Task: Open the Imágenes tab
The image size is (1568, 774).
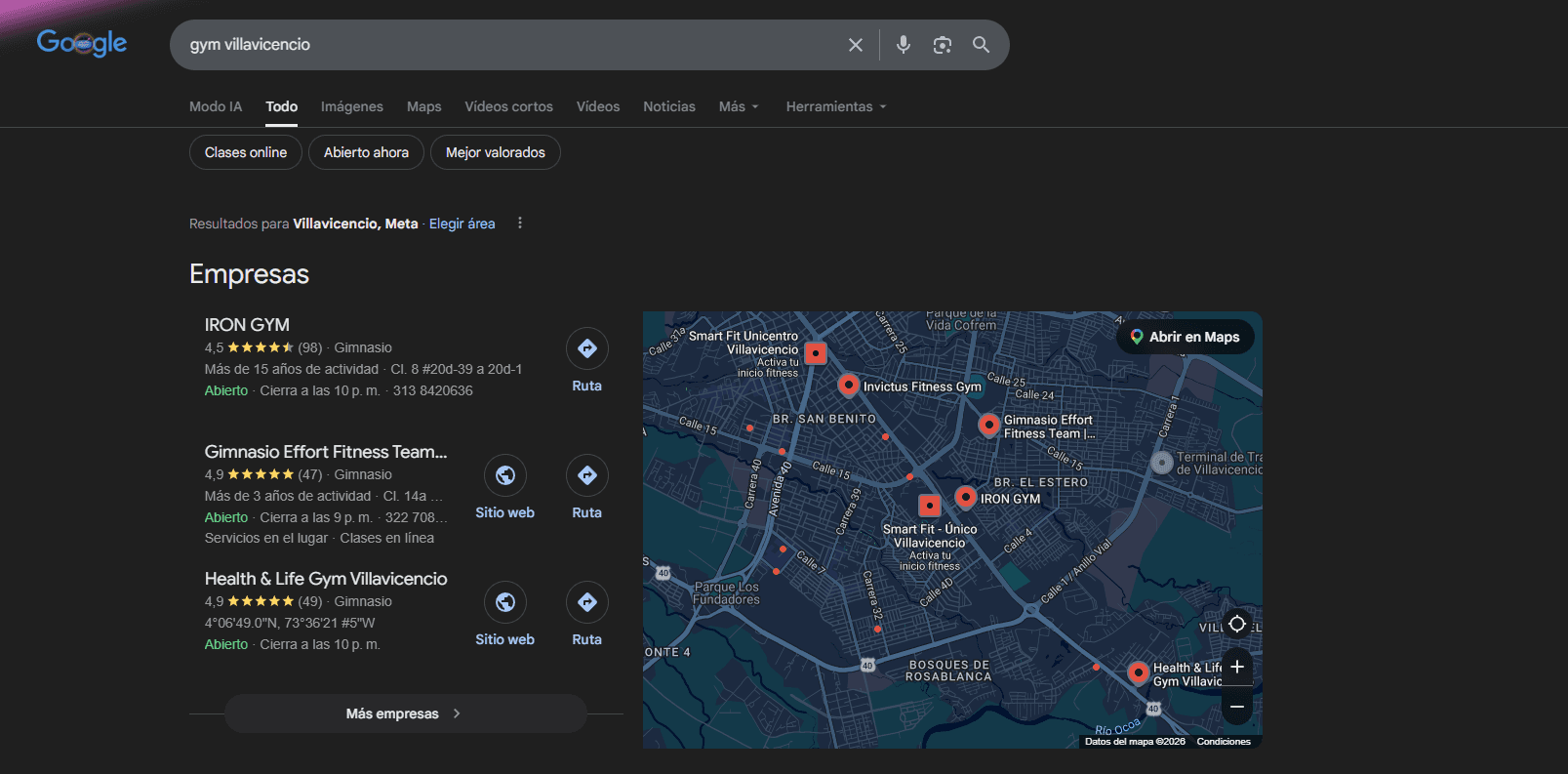Action: [352, 106]
